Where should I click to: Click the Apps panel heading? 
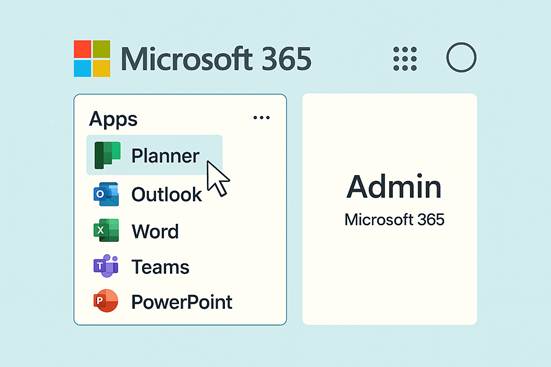[x=113, y=120]
